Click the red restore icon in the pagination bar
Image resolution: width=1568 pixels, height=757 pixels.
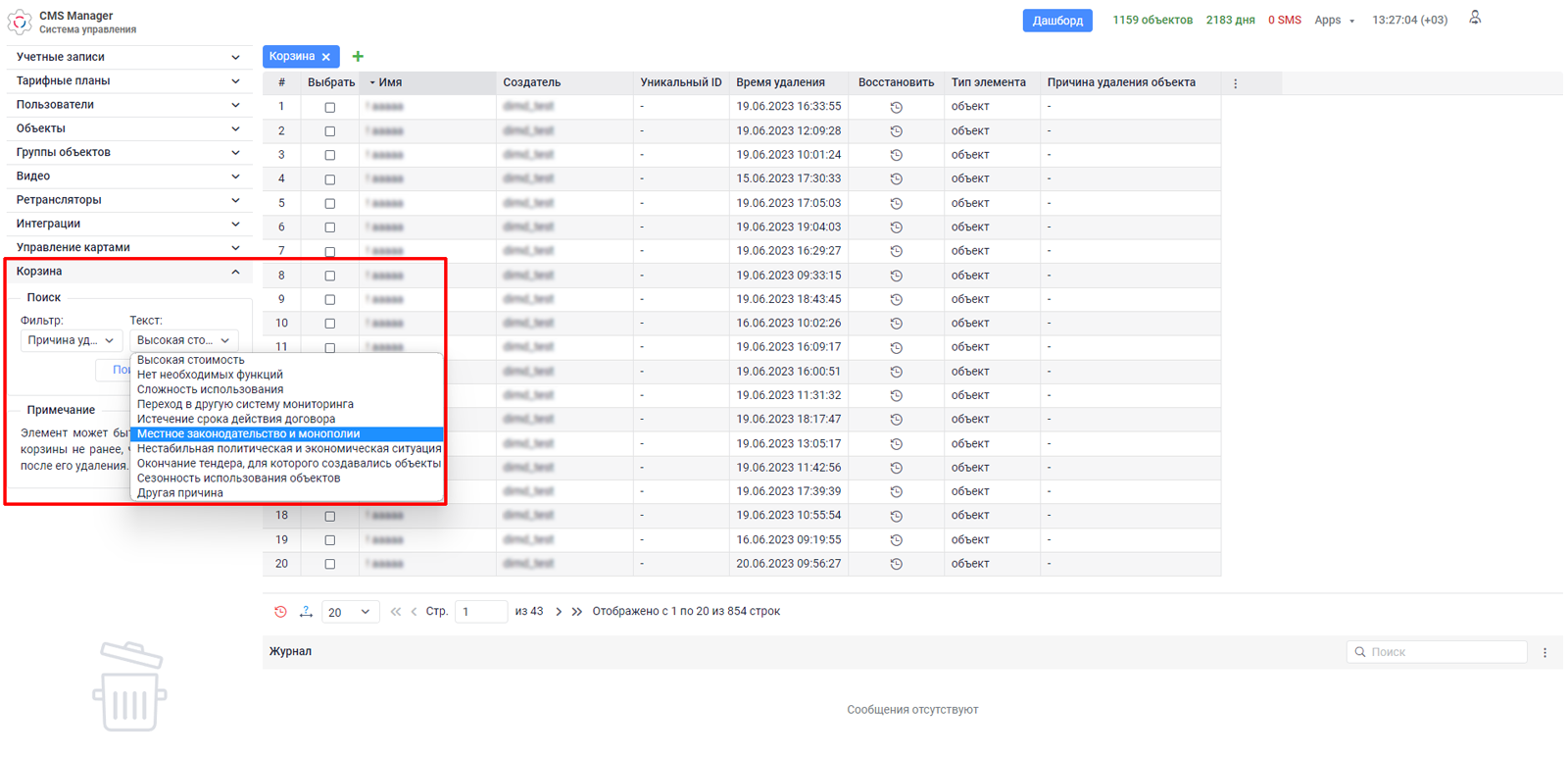pos(280,612)
